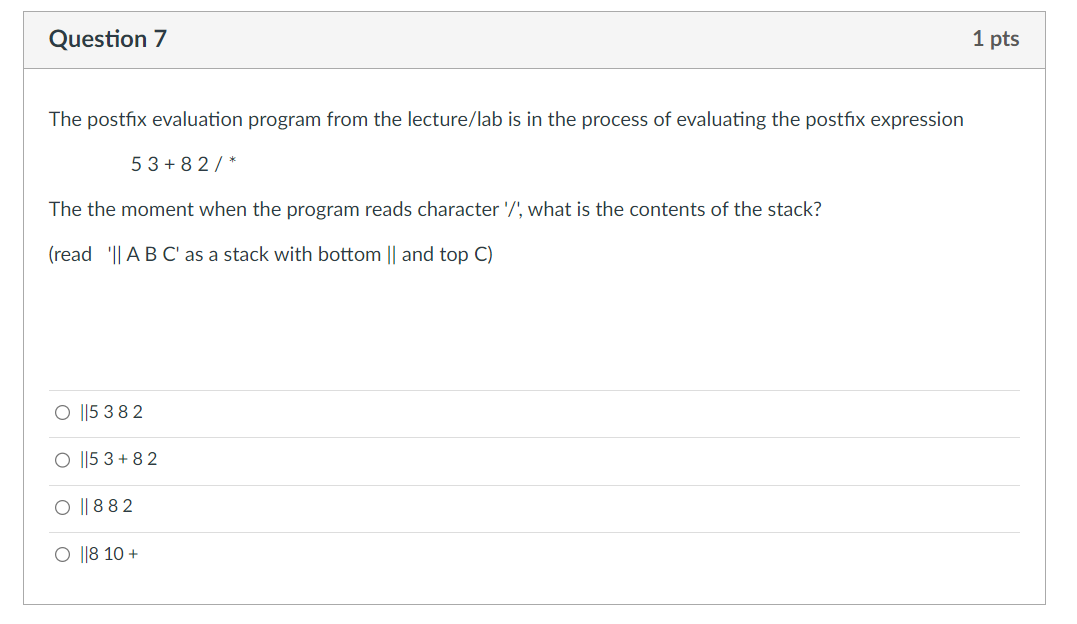Click the "||5 3 + 8 2" answer text

(119, 459)
